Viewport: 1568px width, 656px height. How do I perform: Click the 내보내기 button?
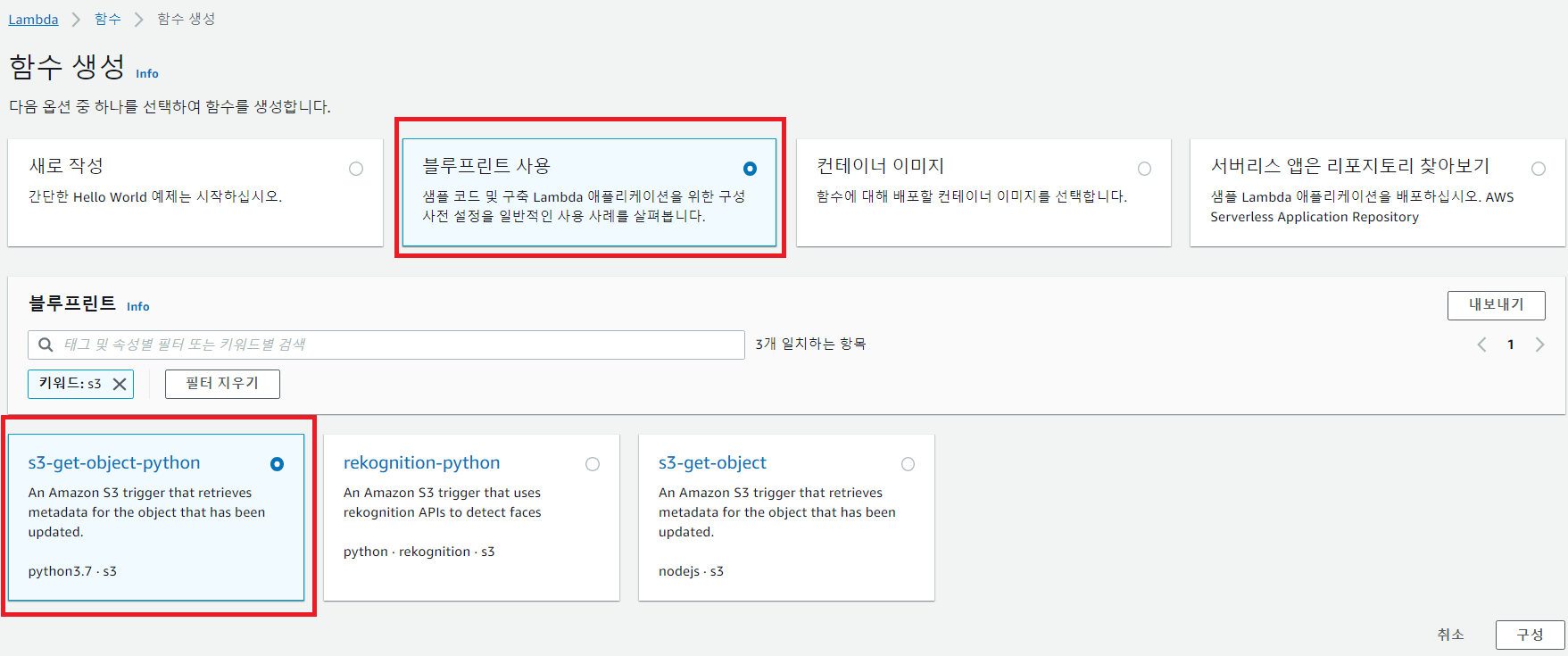pyautogui.click(x=1496, y=305)
